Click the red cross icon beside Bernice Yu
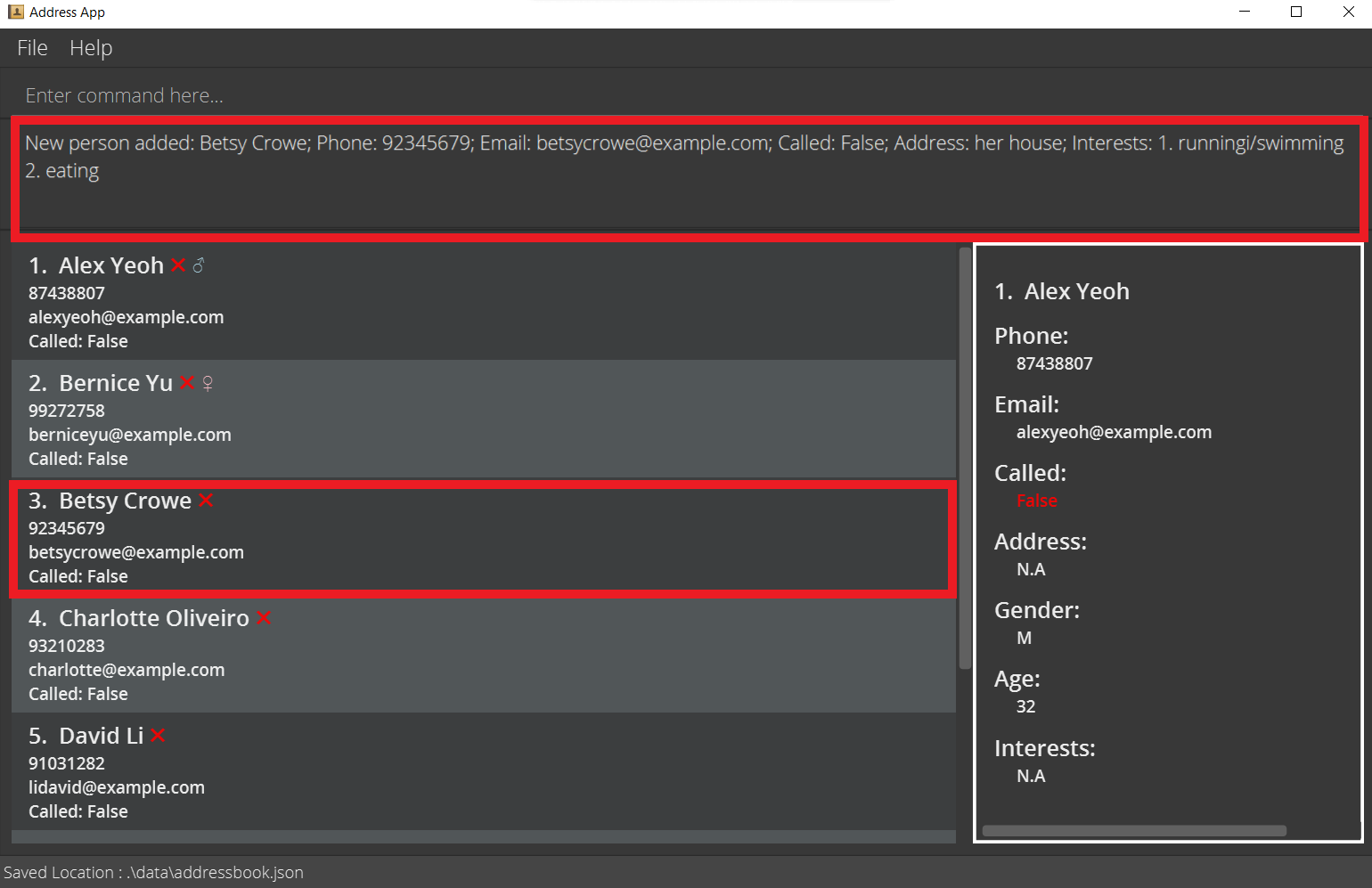1372x888 pixels. pyautogui.click(x=186, y=383)
